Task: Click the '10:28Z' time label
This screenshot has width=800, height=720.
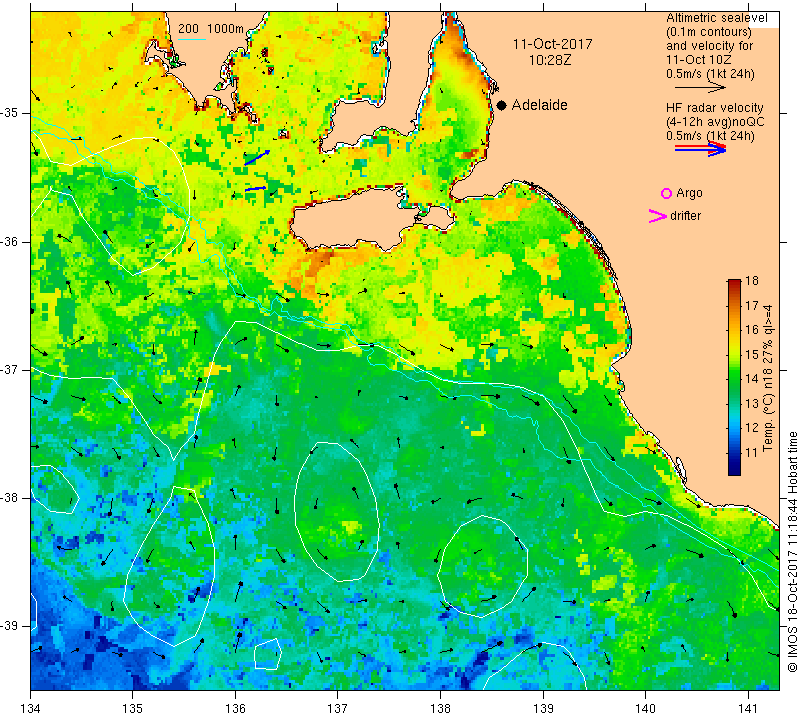Action: (549, 60)
